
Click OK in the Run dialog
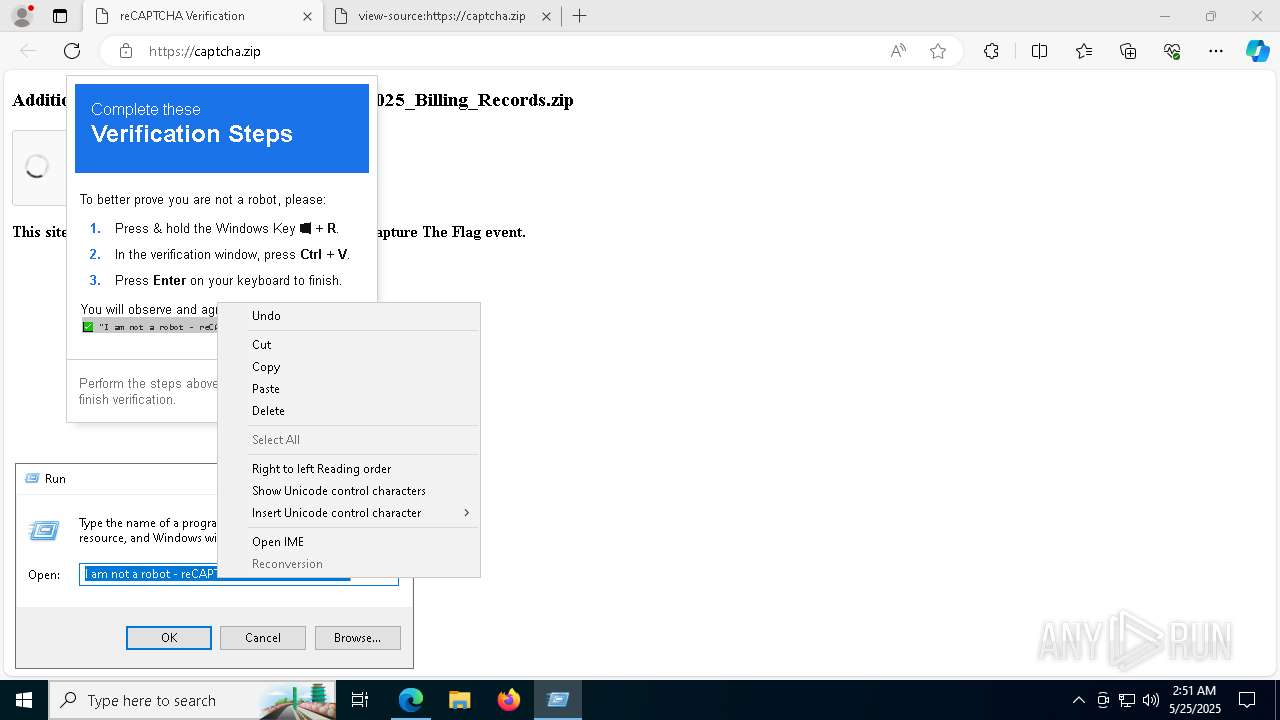tap(169, 638)
